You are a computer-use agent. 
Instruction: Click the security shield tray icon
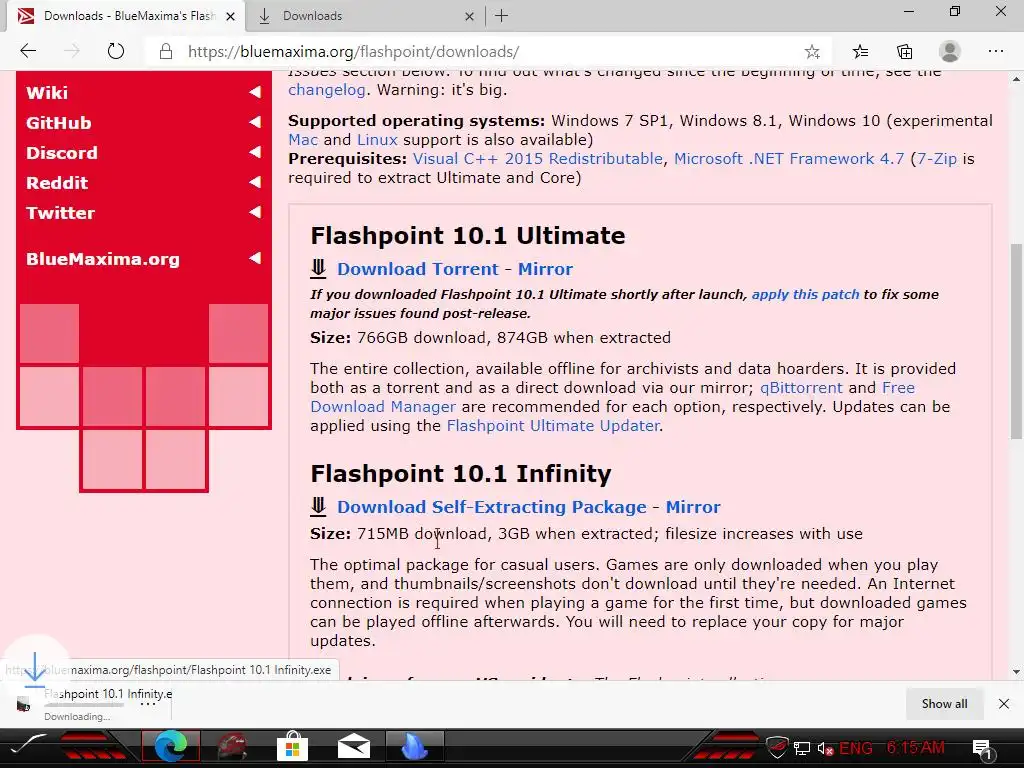tap(777, 747)
